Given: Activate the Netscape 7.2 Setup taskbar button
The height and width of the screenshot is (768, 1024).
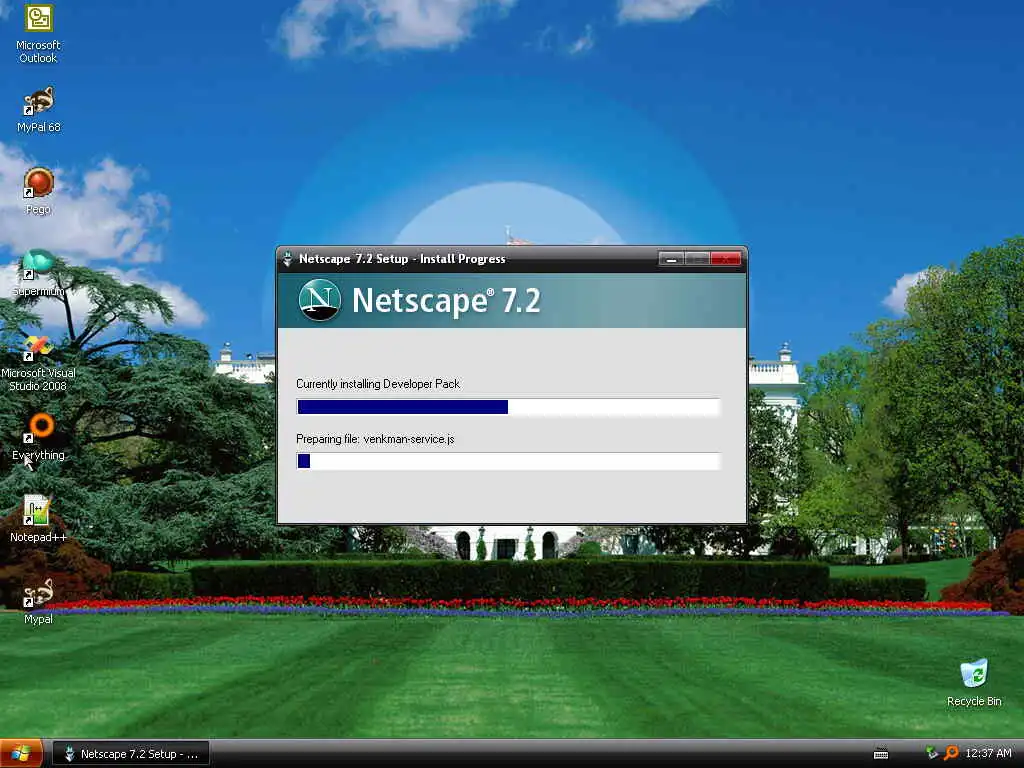Looking at the screenshot, I should [131, 754].
